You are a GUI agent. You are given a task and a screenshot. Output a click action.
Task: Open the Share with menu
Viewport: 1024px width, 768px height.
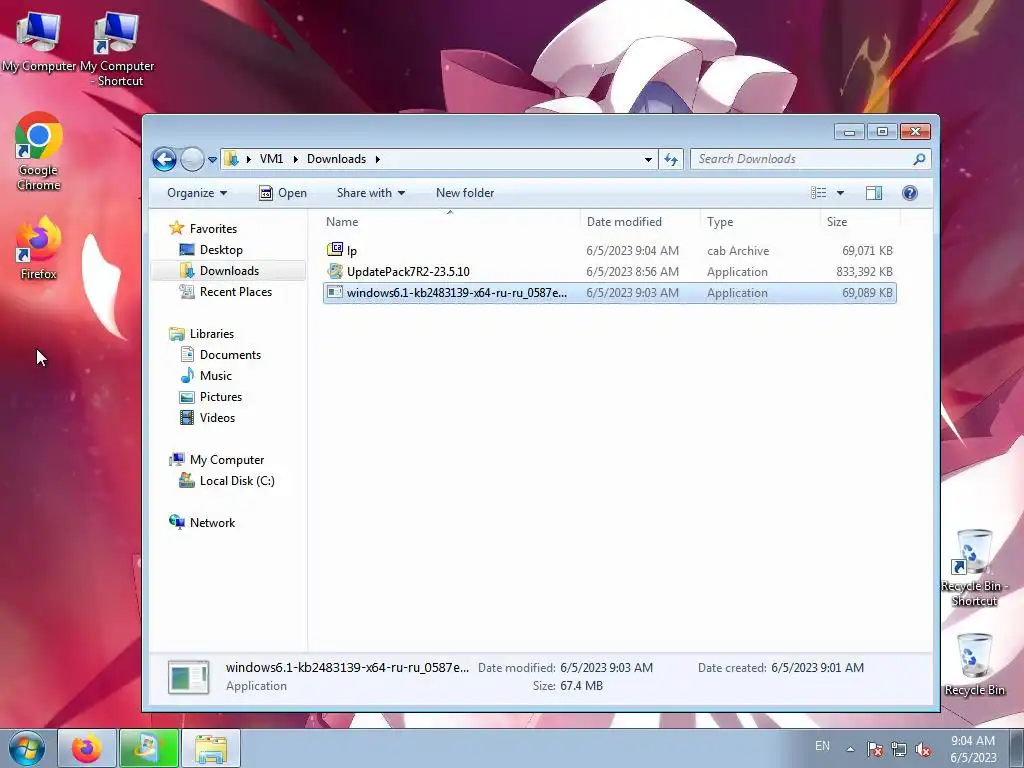[370, 193]
